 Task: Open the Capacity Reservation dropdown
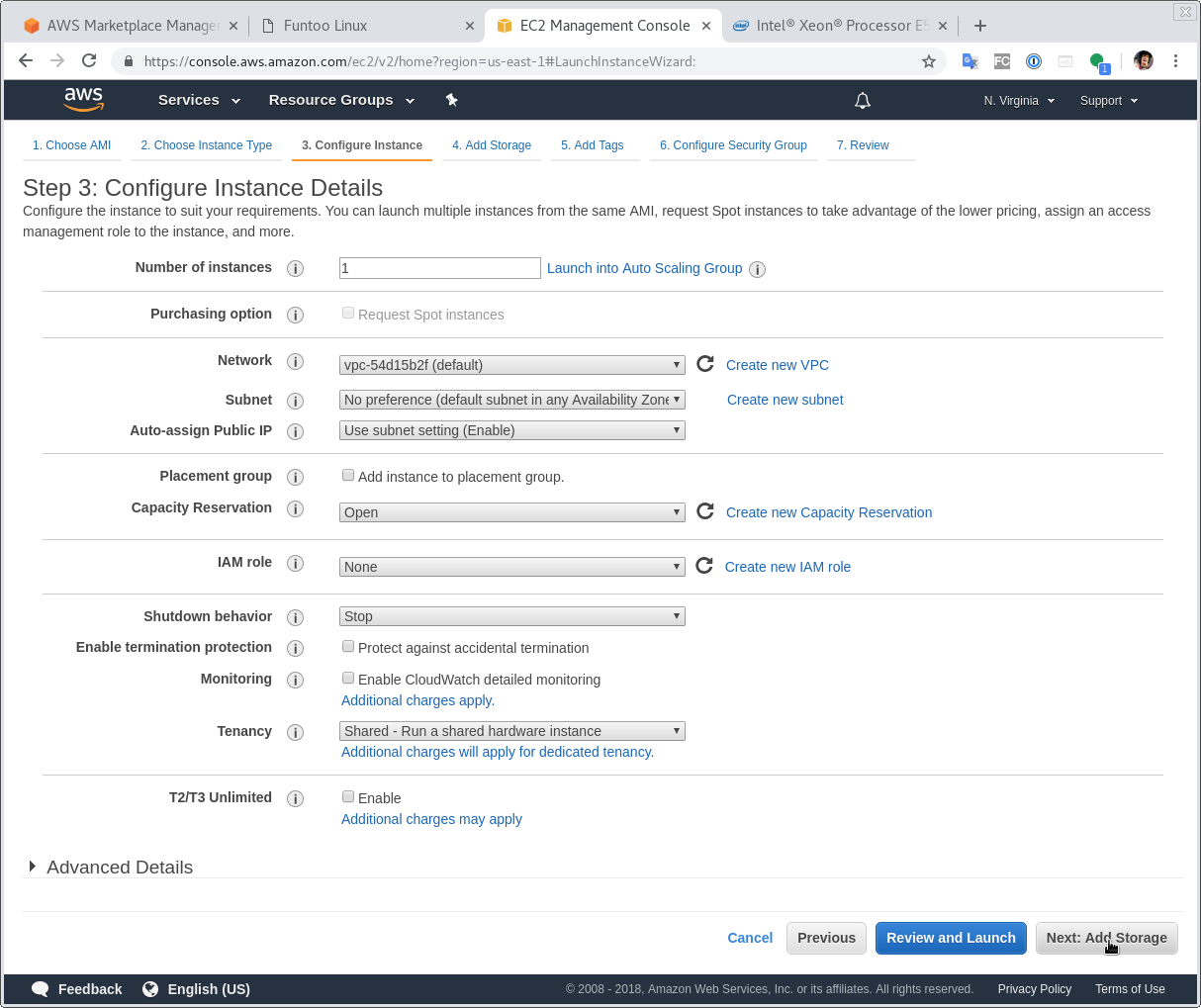pos(512,512)
